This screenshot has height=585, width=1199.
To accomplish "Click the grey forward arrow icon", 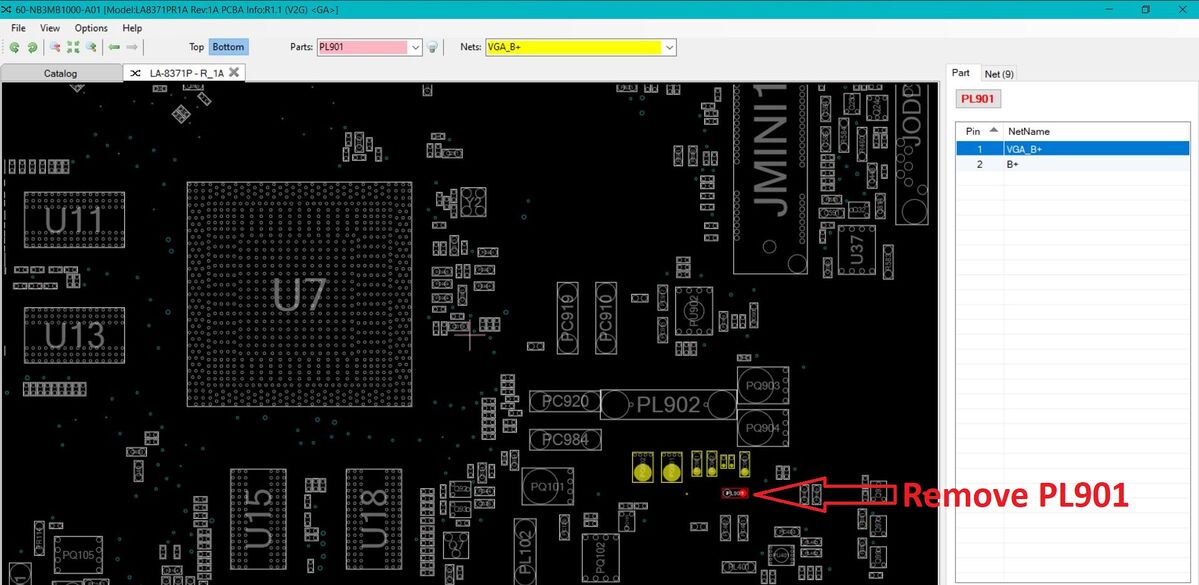I will click(132, 47).
